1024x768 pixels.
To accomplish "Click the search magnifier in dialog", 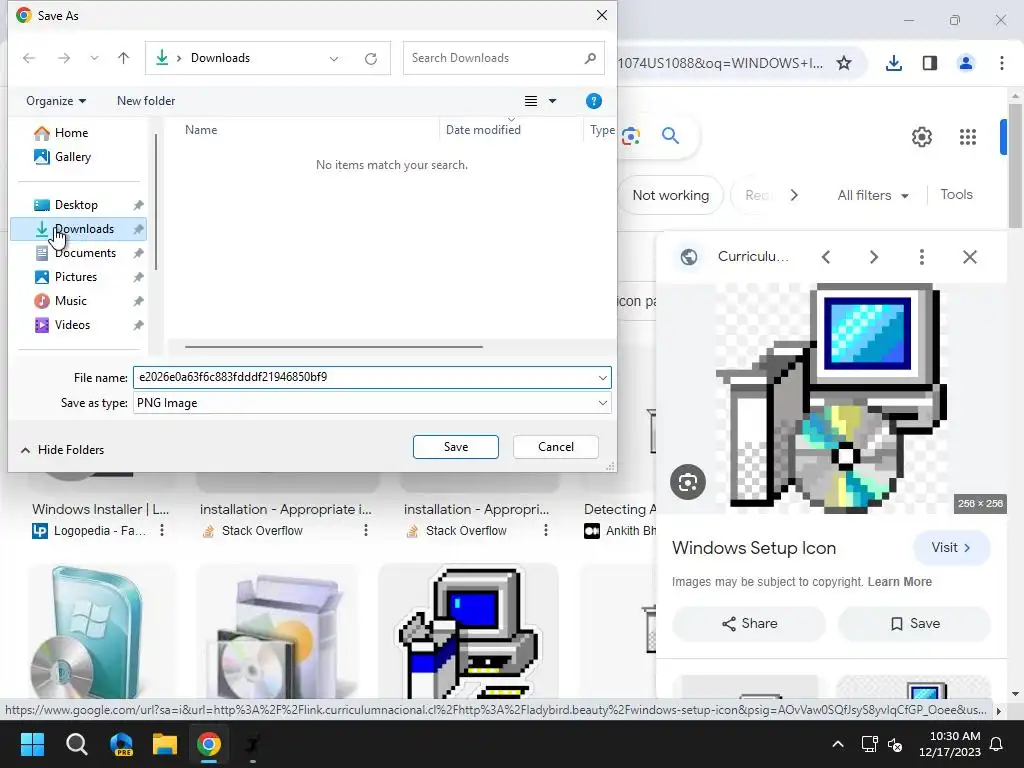I will (590, 58).
